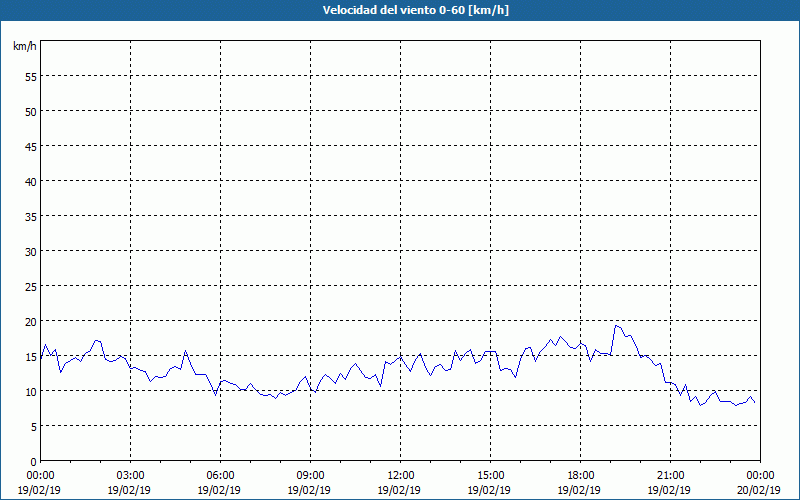Click the x-axis time label '06:00'
This screenshot has width=800, height=500.
click(220, 476)
